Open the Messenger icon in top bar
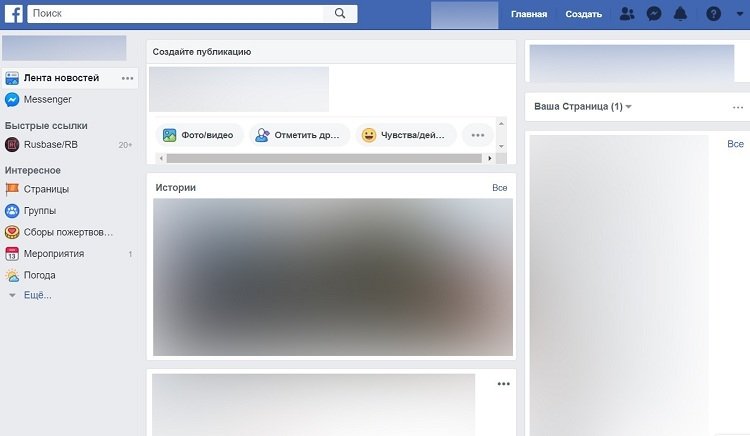 click(654, 14)
